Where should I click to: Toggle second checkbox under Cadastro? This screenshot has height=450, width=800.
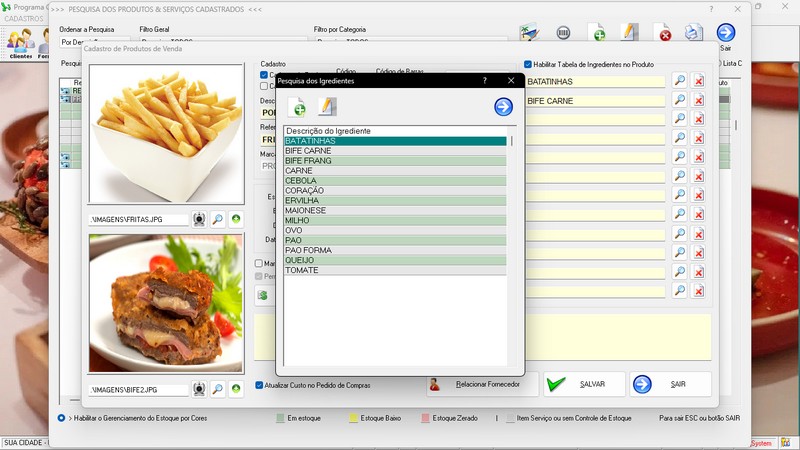(264, 86)
